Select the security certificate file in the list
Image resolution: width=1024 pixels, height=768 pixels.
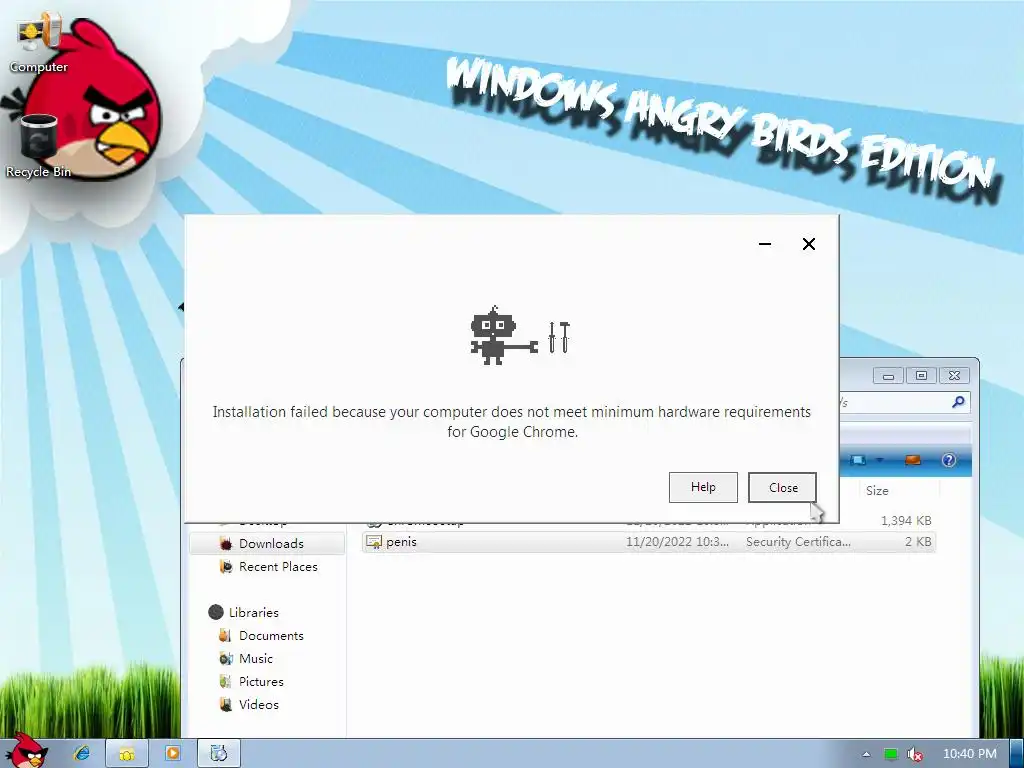click(648, 542)
